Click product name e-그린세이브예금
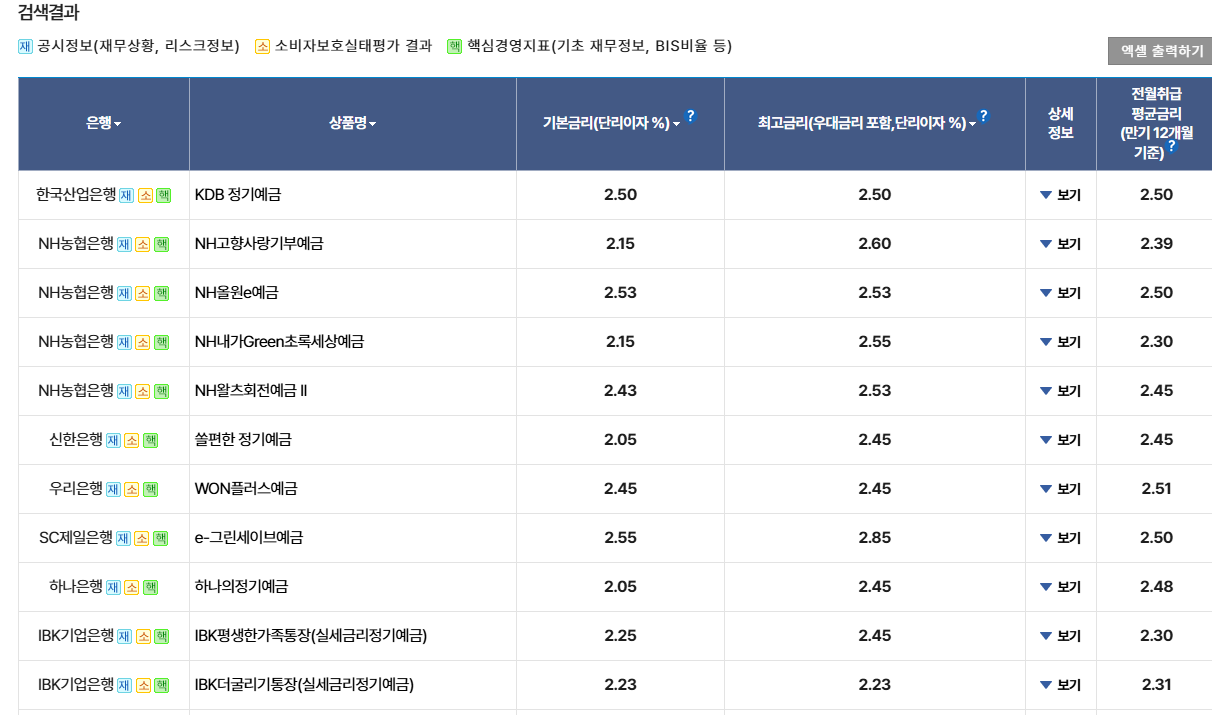Viewport: 1212px width, 715px height. pyautogui.click(x=249, y=538)
